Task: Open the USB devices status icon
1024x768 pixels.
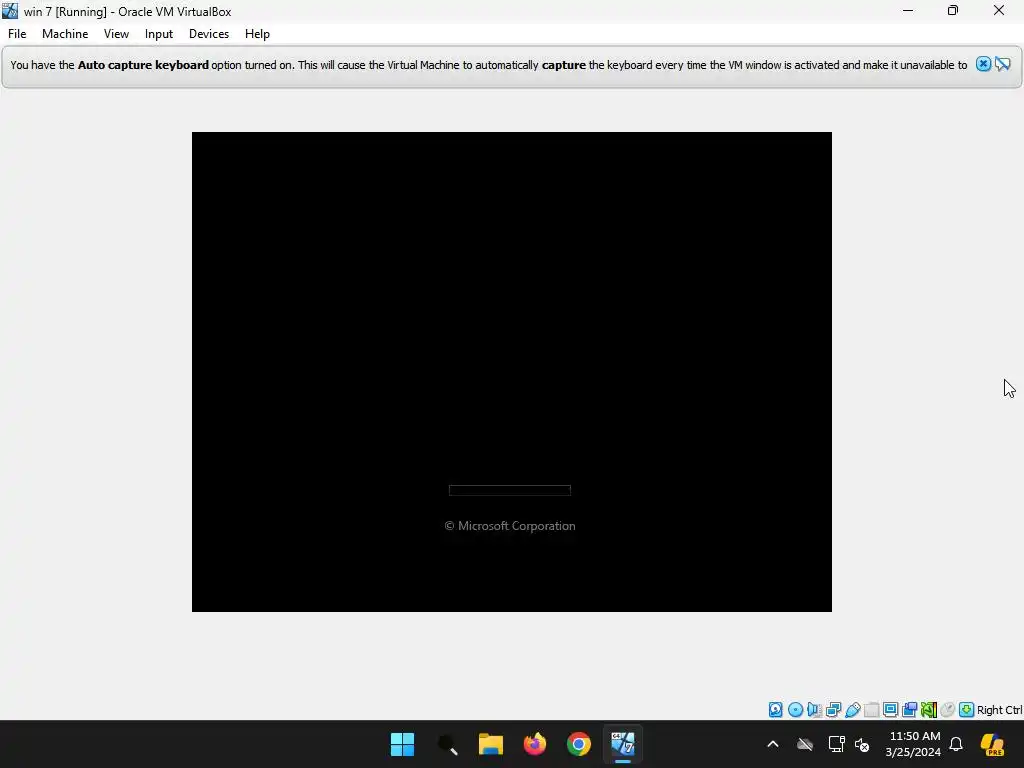Action: [x=852, y=709]
